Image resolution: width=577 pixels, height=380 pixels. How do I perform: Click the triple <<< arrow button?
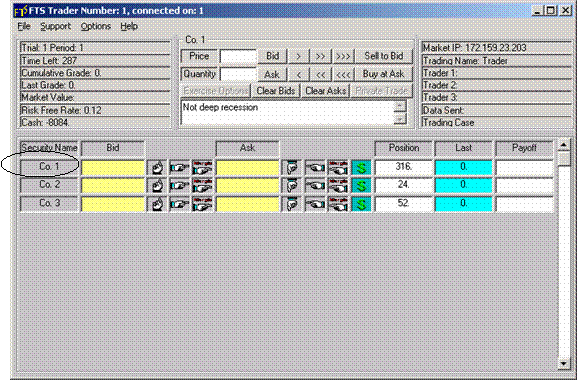click(343, 74)
